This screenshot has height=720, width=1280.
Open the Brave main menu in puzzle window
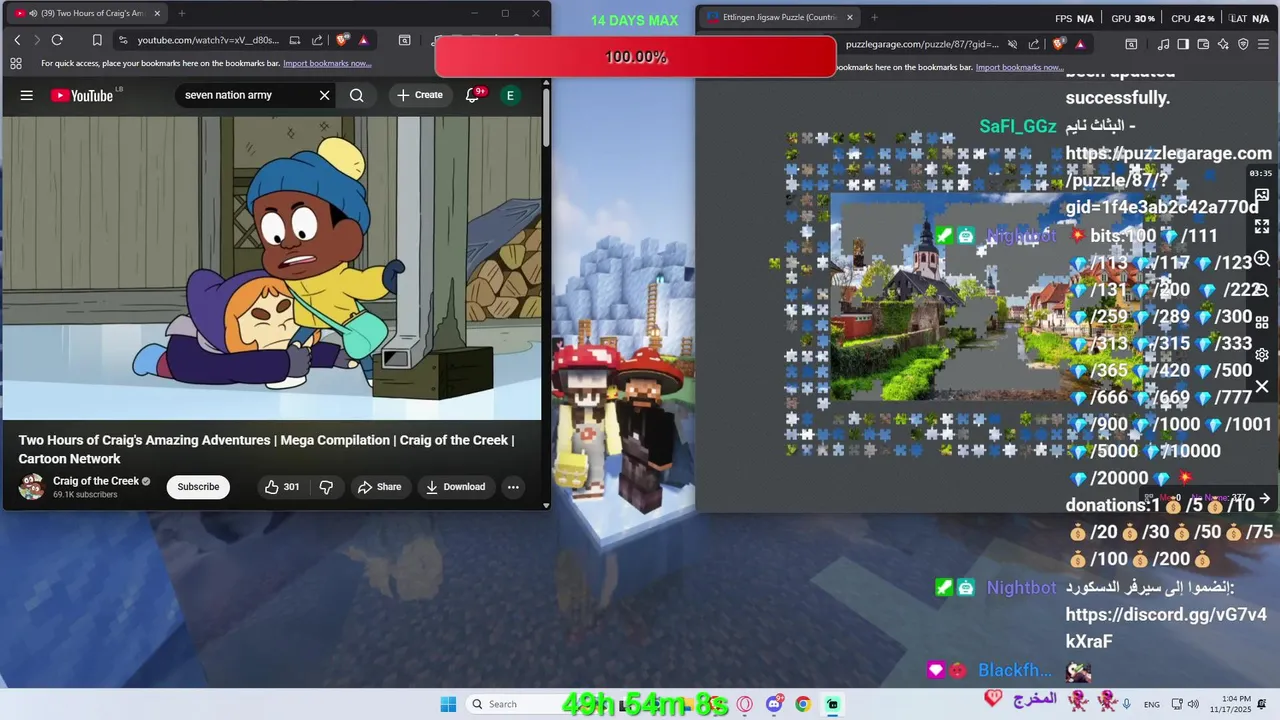pyautogui.click(x=1265, y=44)
